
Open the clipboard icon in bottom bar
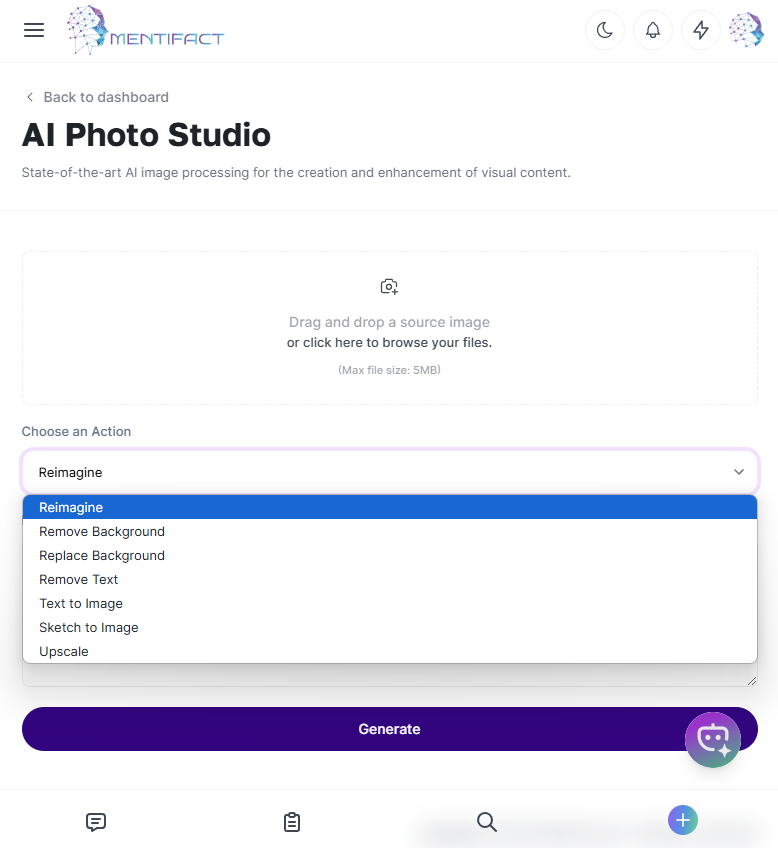point(292,822)
